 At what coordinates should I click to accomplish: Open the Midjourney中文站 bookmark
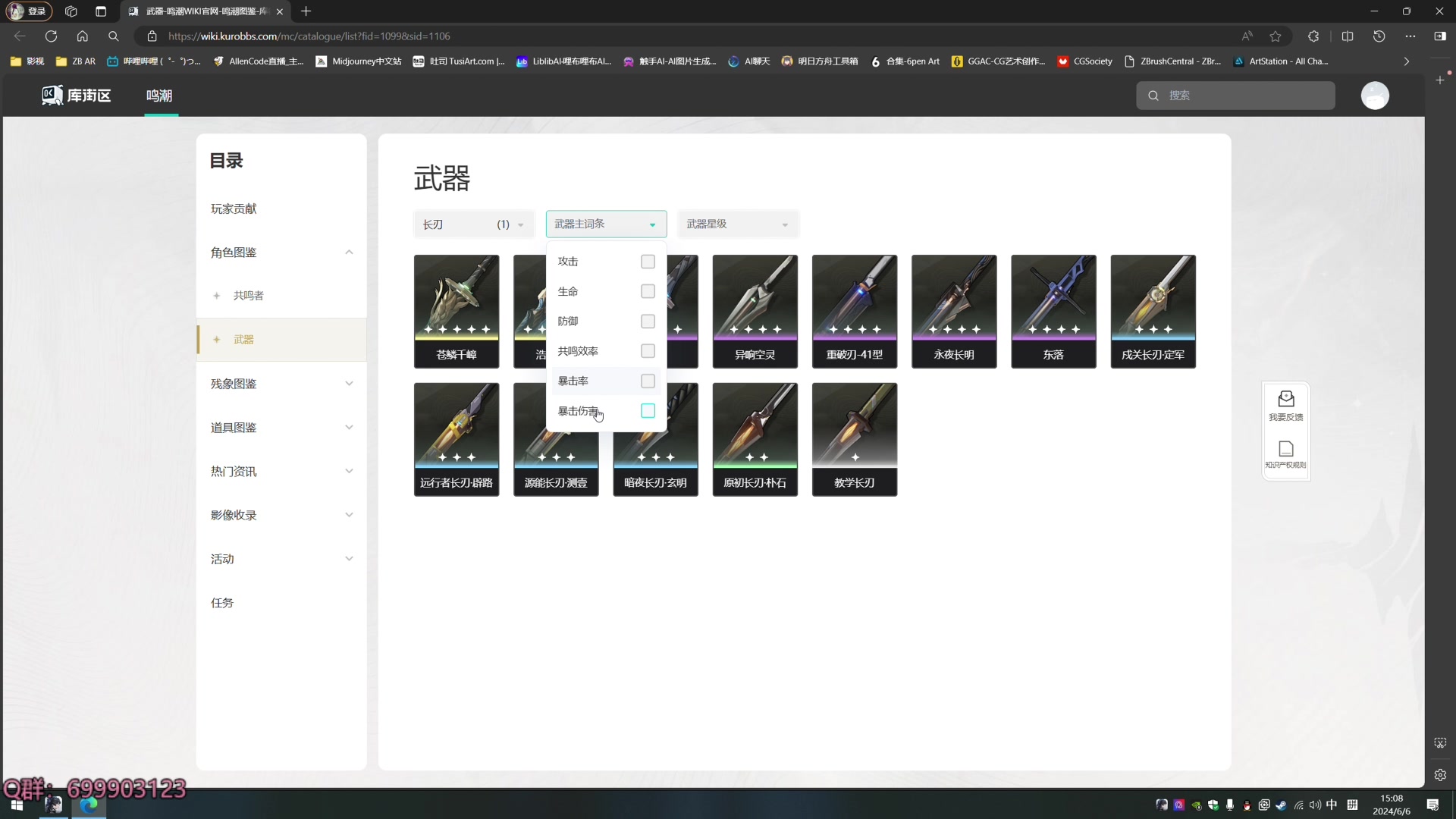(359, 61)
